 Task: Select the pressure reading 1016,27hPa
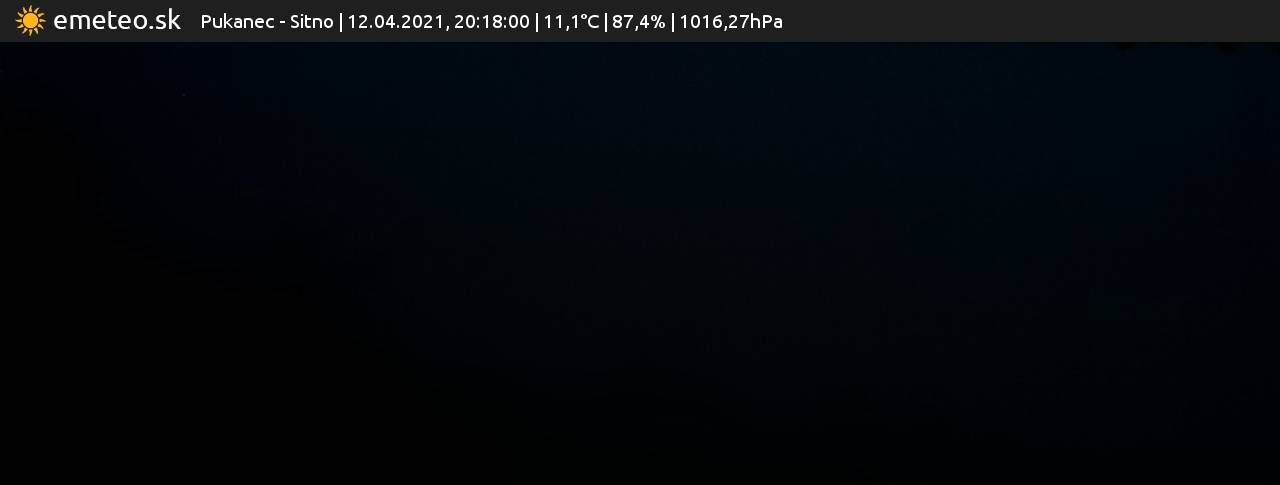(x=731, y=22)
